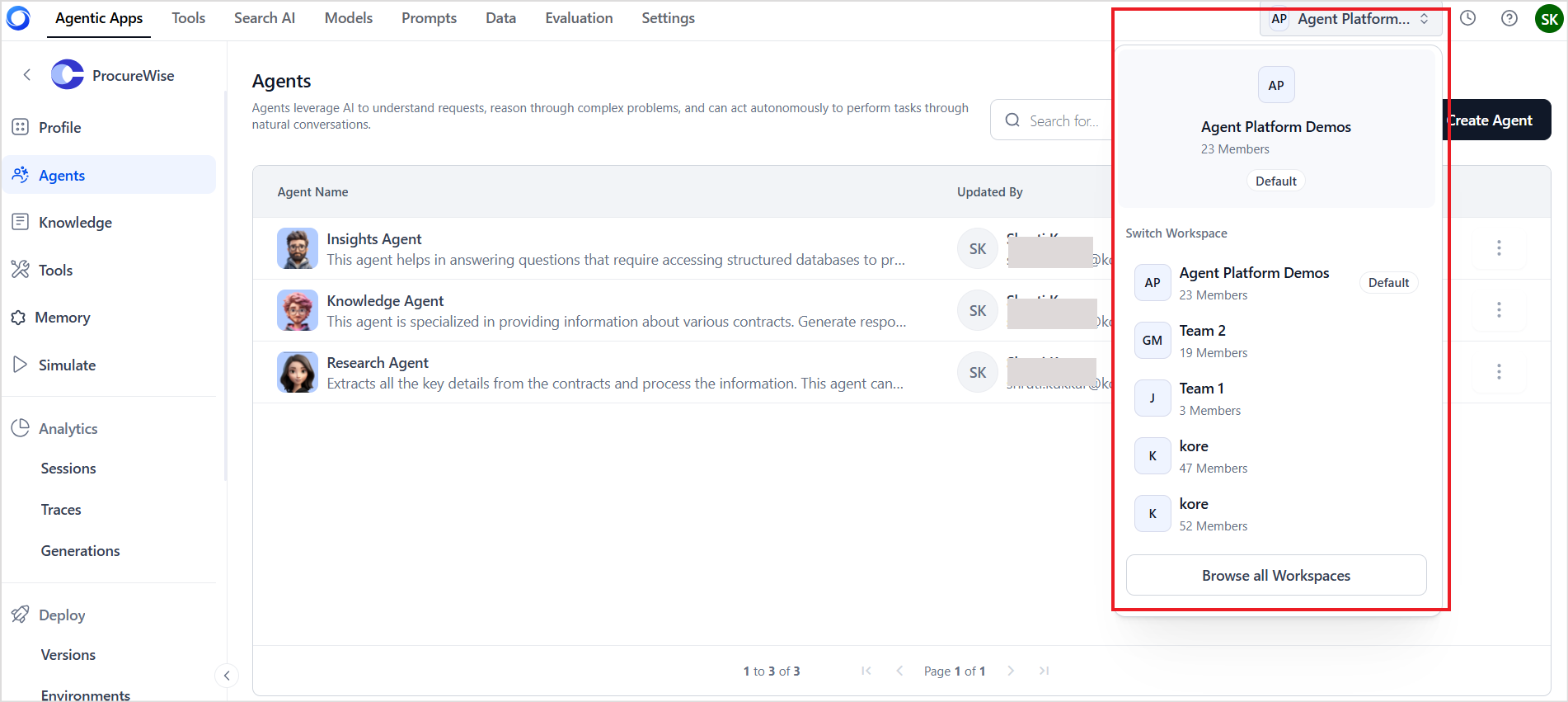Open the SK user profile avatar
Image resolution: width=1568 pixels, height=702 pixels.
1549,19
